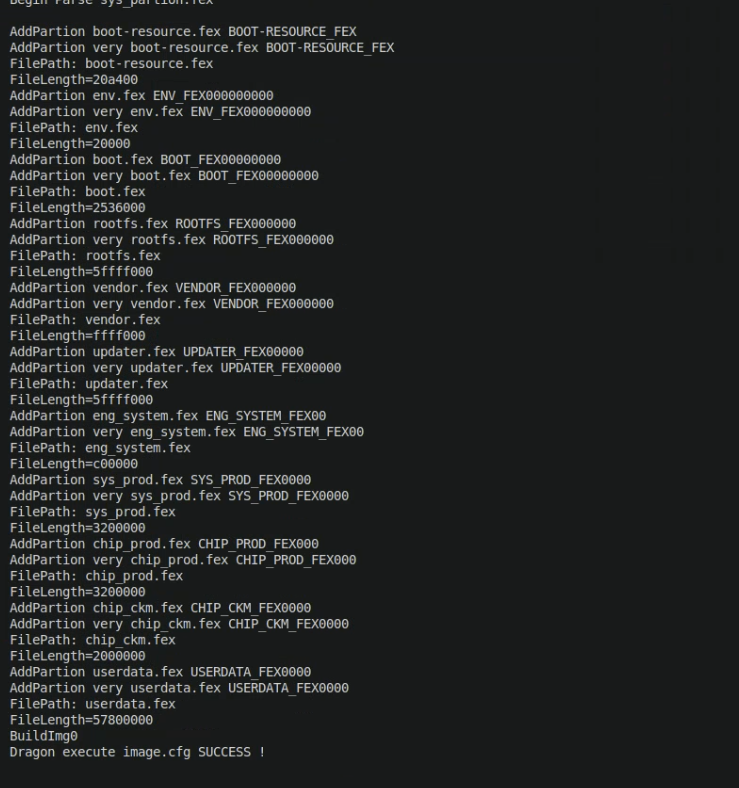
Task: Click the "FilePath: sys_prod.fex" line
Action: 93,512
